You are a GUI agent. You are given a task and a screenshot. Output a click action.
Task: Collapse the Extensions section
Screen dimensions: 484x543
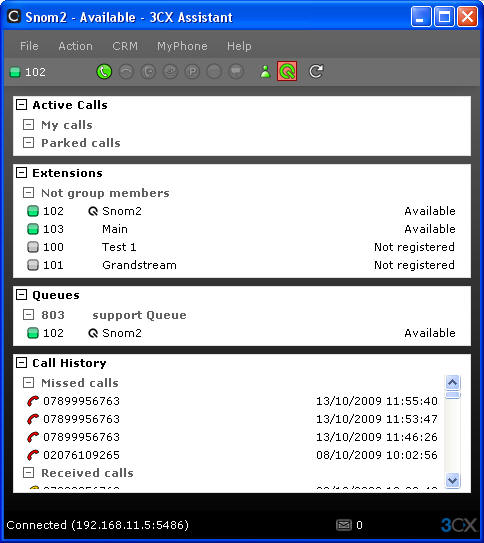21,172
